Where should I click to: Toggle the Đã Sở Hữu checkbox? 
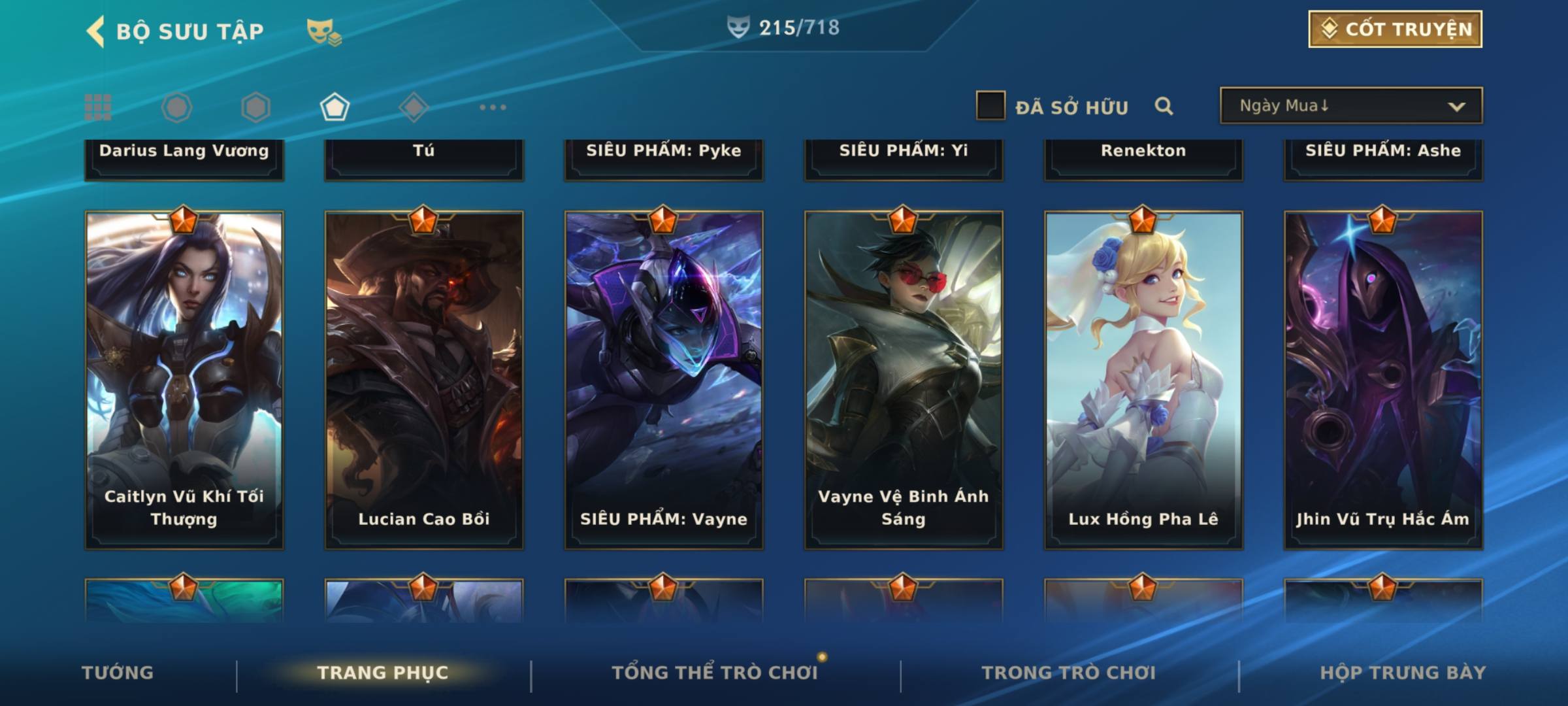click(x=990, y=106)
